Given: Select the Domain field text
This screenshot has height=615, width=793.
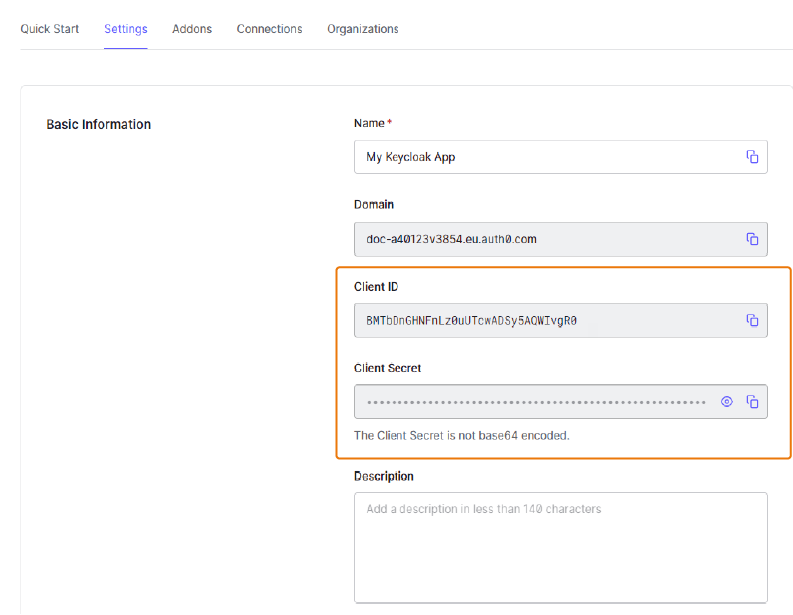Looking at the screenshot, I should coord(560,239).
